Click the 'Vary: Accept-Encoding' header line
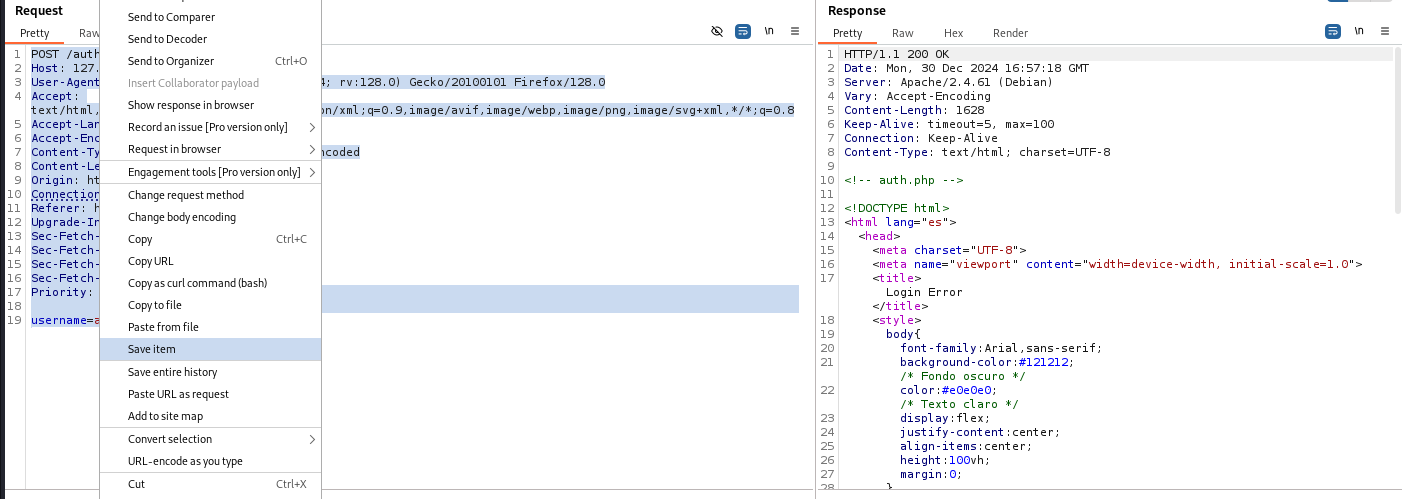1402x499 pixels. [917, 96]
